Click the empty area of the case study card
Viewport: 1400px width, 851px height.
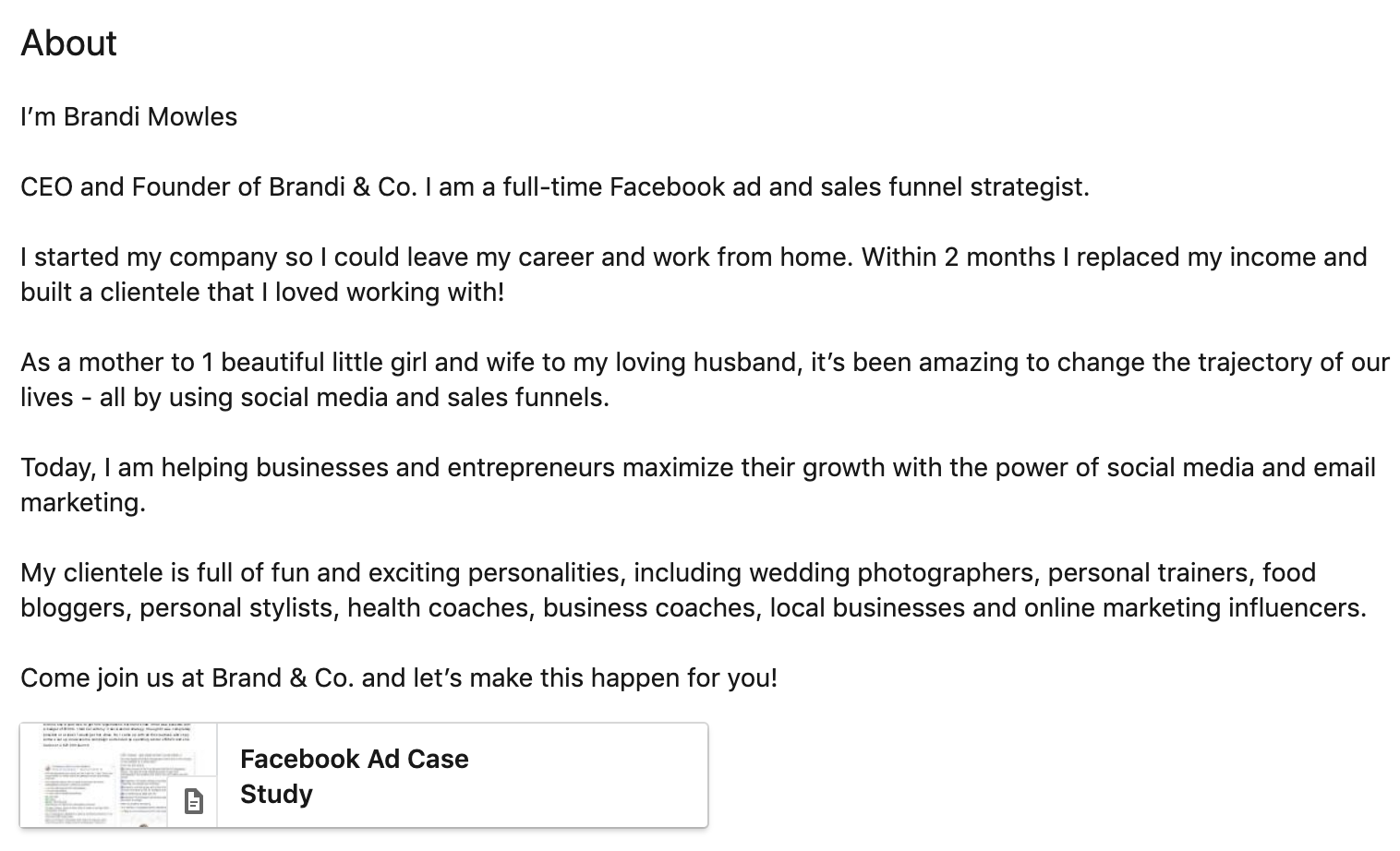pyautogui.click(x=591, y=775)
